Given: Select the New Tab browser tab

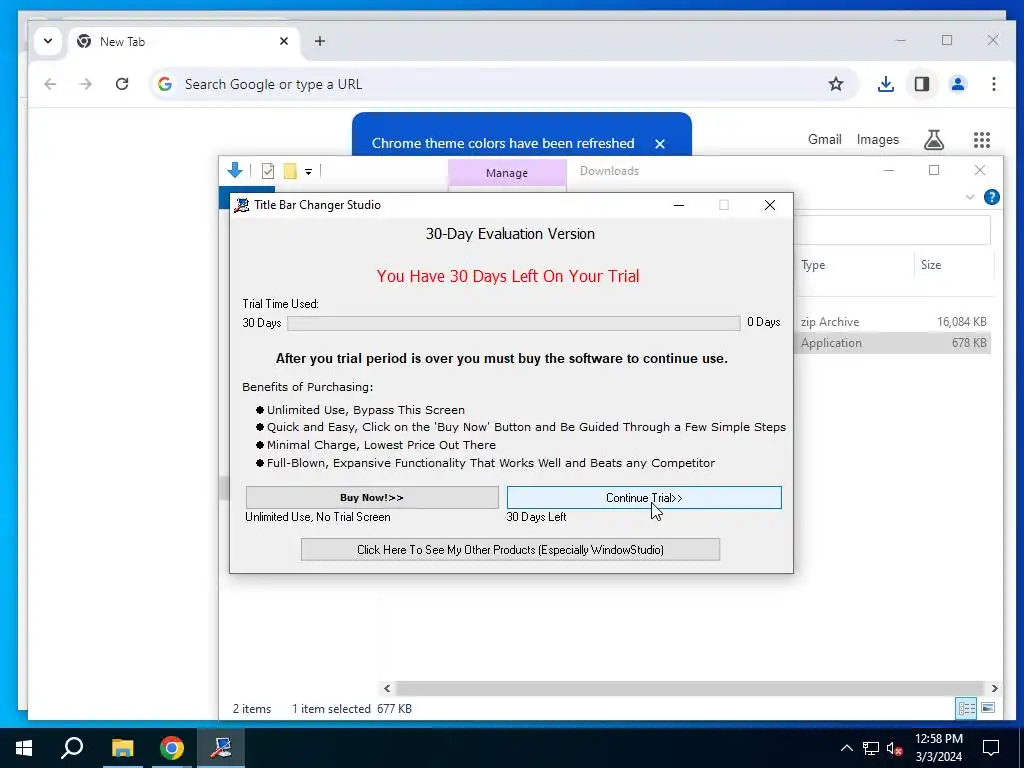Looking at the screenshot, I should pos(183,41).
